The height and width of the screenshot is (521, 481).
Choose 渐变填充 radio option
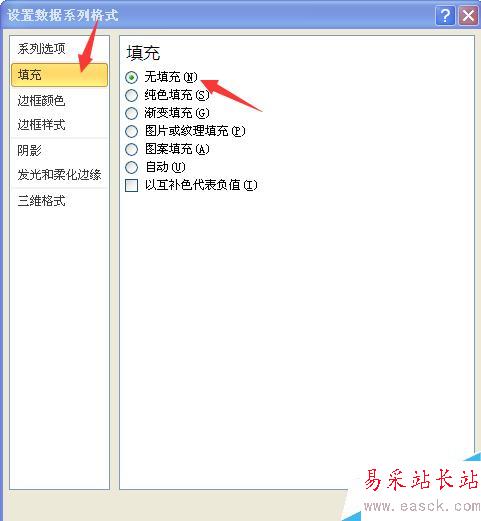131,113
